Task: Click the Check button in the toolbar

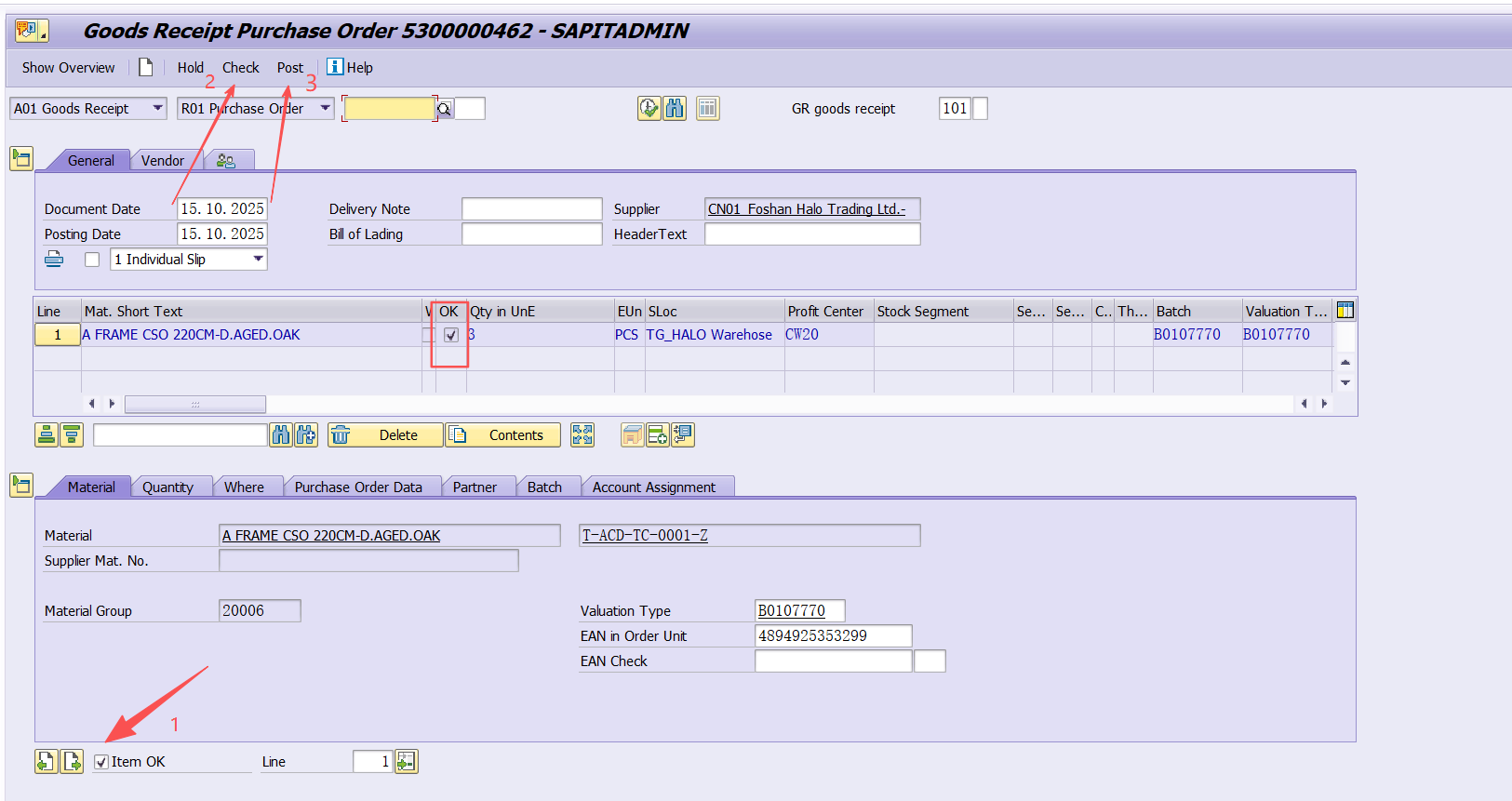Action: pyautogui.click(x=240, y=68)
